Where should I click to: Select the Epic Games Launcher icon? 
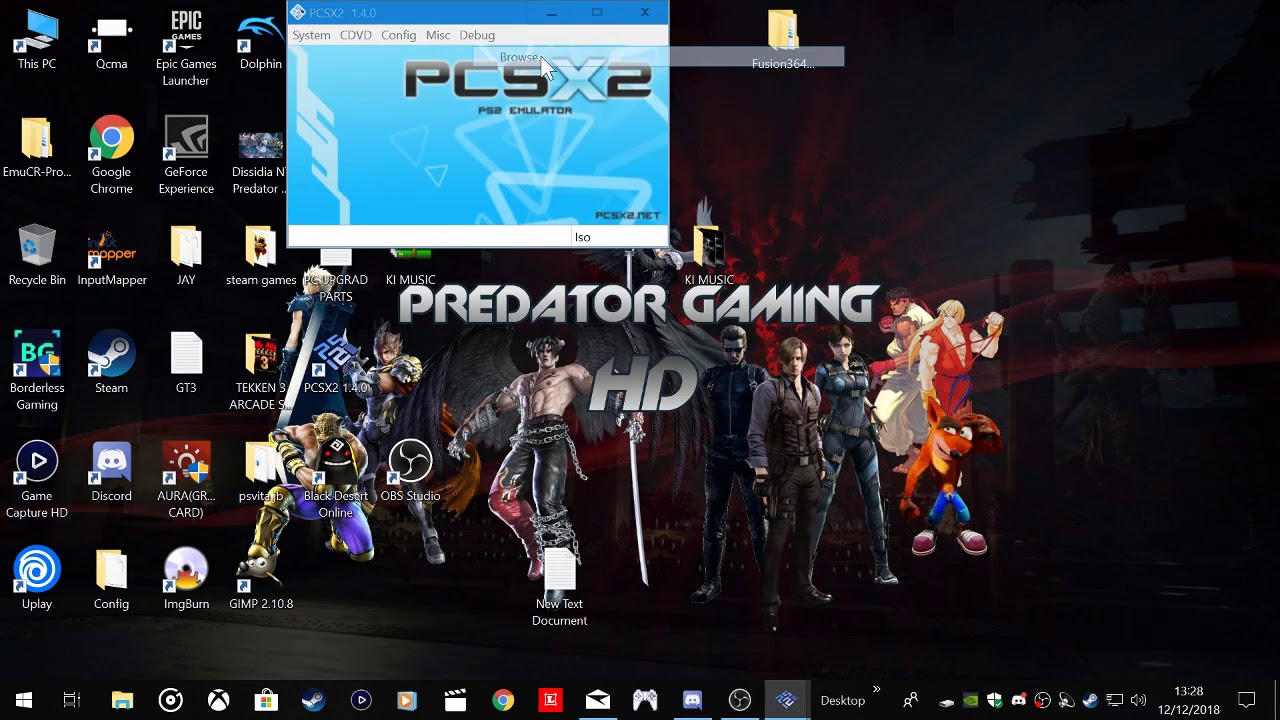186,48
